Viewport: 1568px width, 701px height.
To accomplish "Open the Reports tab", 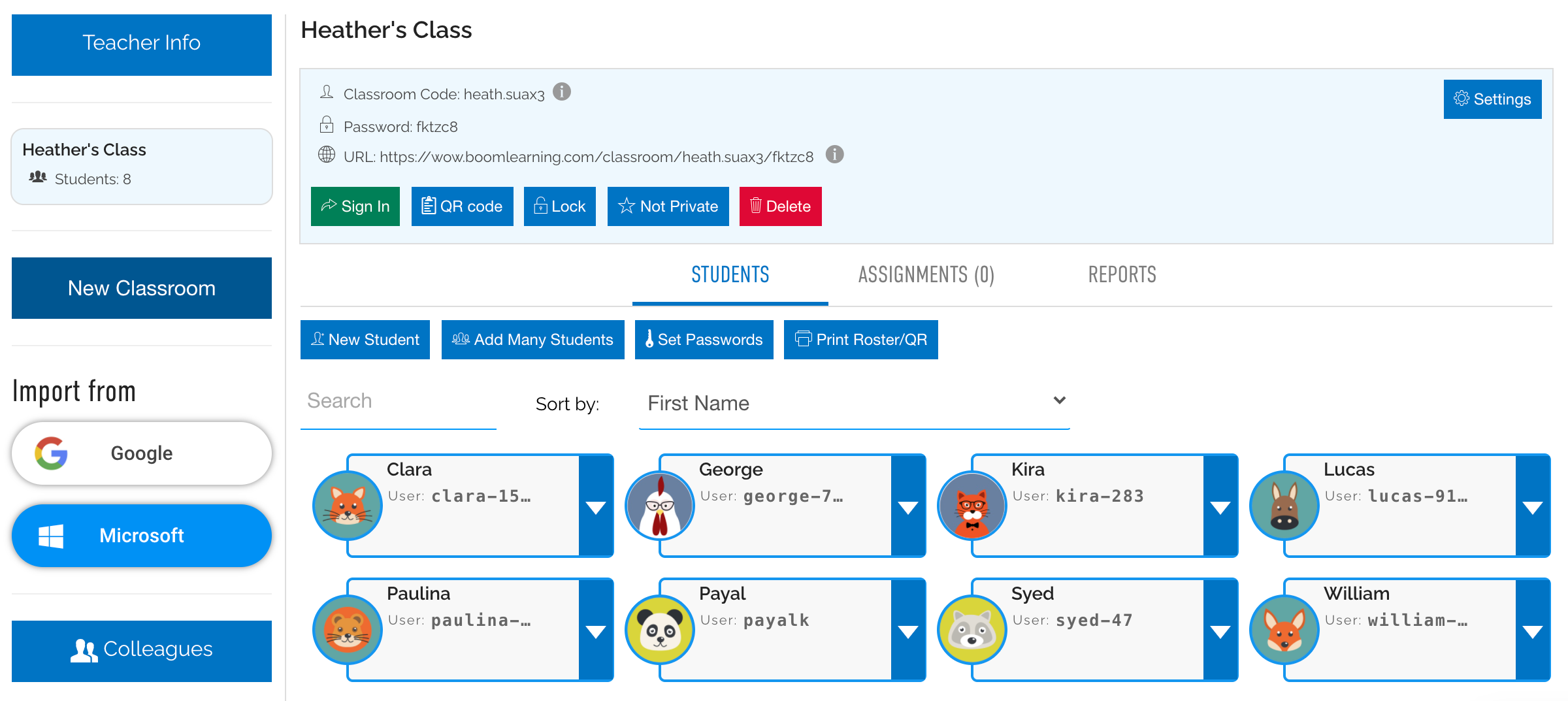I will click(1122, 275).
